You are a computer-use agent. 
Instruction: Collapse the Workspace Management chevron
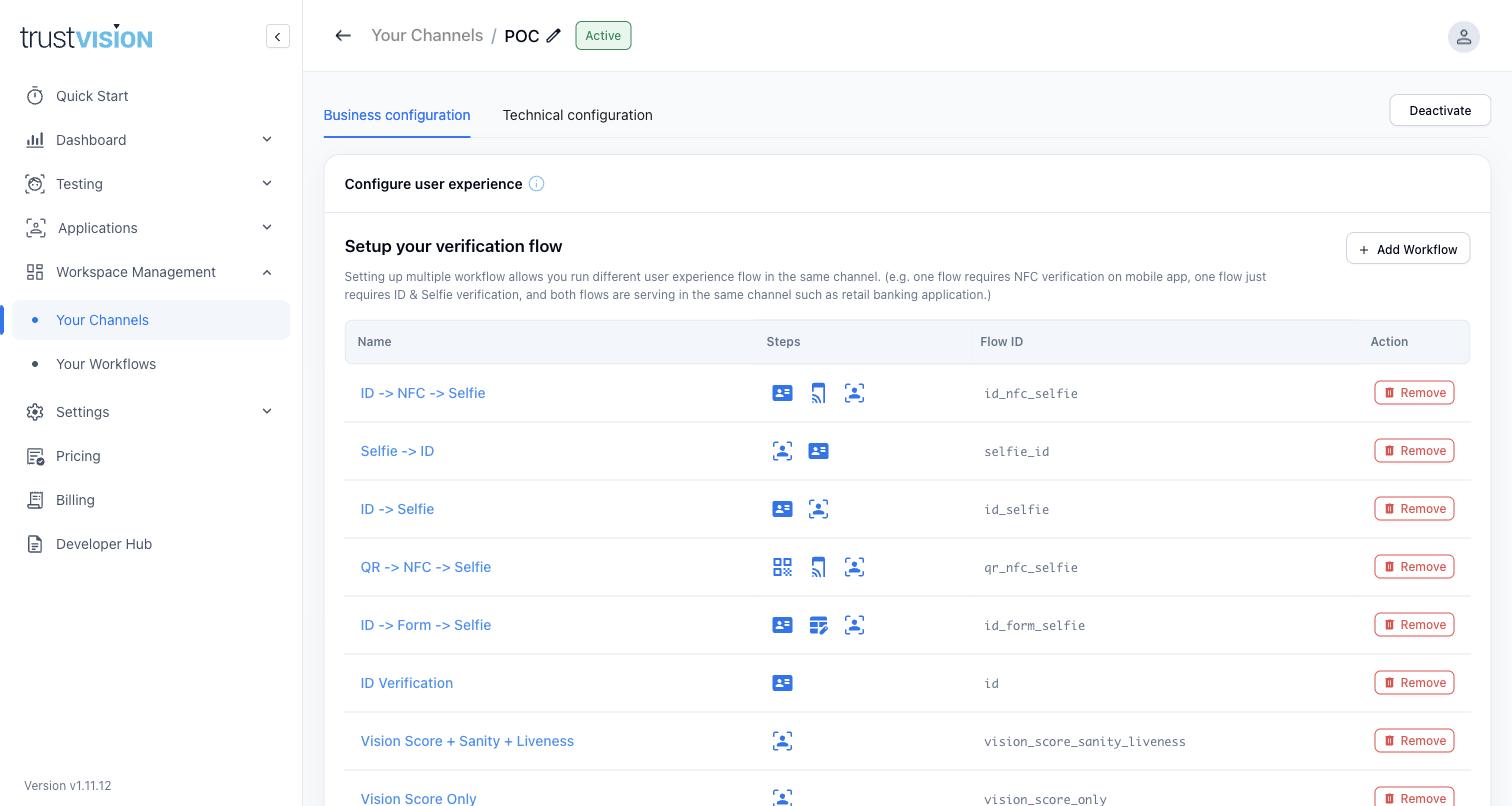coord(267,272)
